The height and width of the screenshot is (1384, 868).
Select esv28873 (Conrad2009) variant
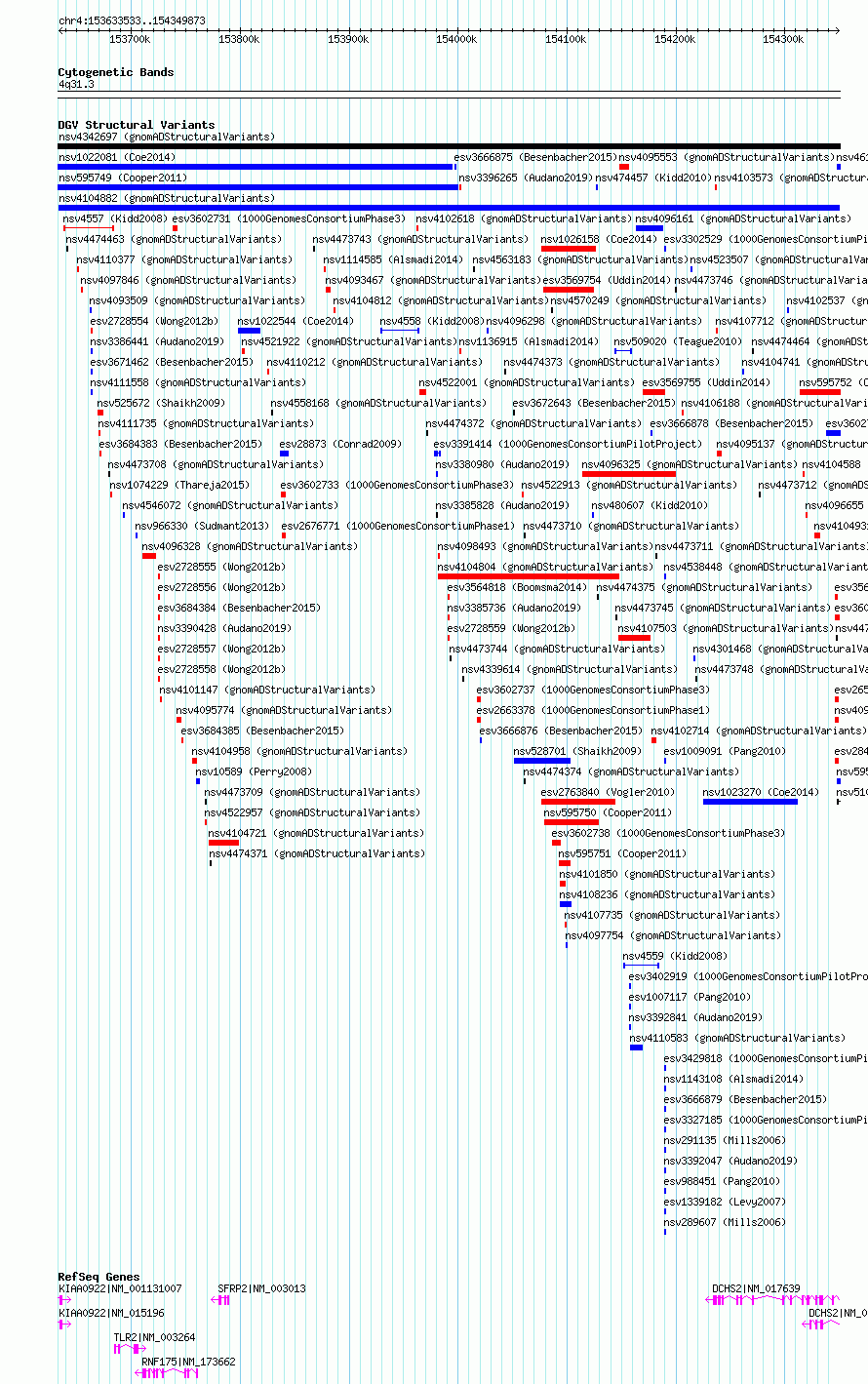pyautogui.click(x=340, y=444)
